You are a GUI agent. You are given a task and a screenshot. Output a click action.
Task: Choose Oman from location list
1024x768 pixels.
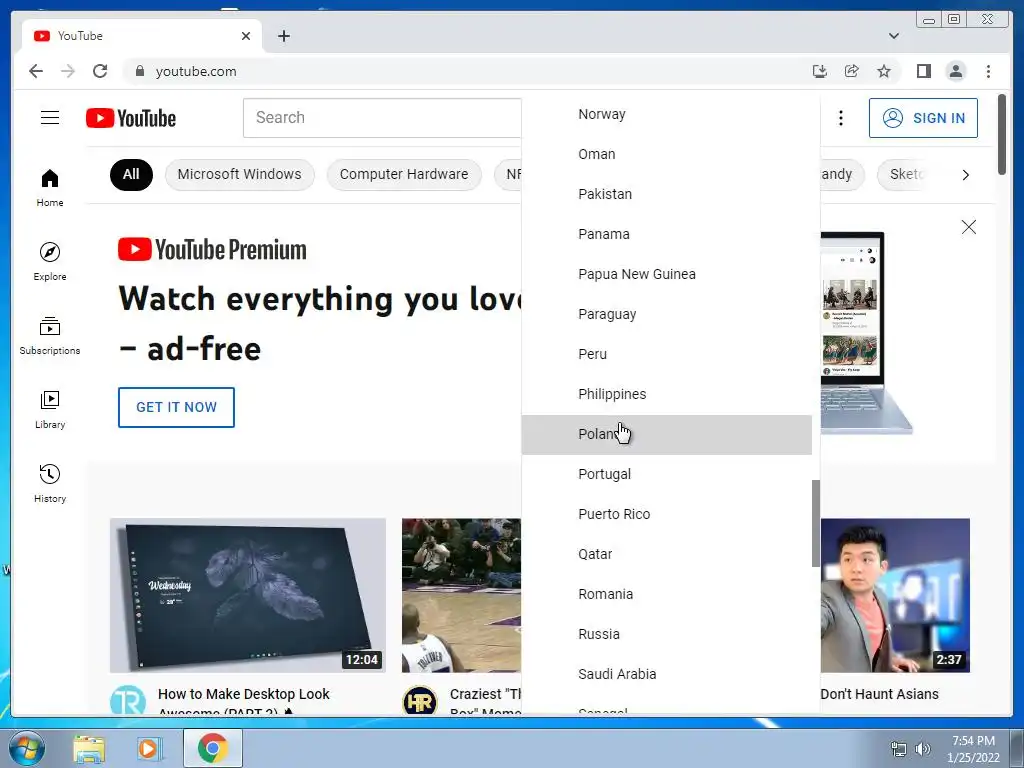(666, 154)
